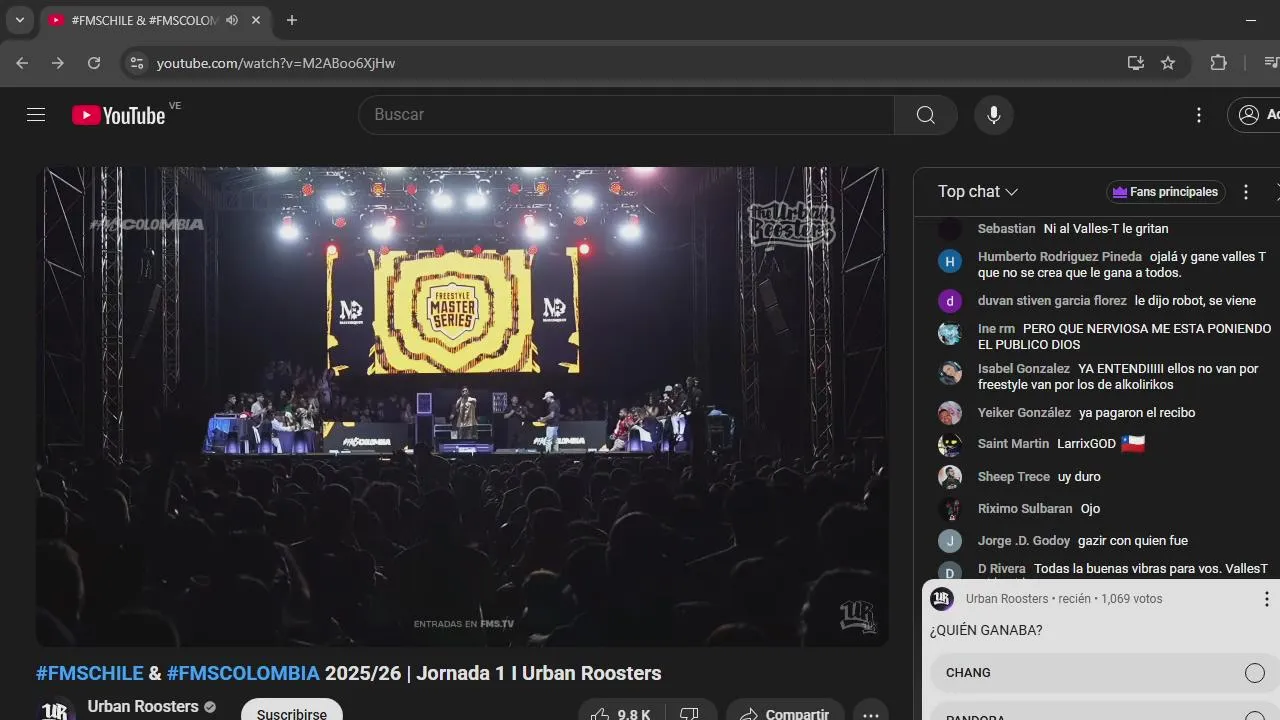The image size is (1280, 720).
Task: Go to the YouTube home logo
Action: [x=119, y=115]
